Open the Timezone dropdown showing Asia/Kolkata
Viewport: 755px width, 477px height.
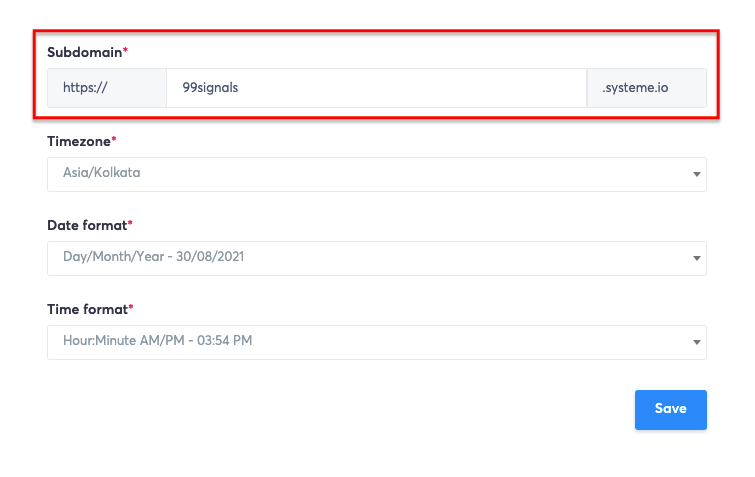376,173
